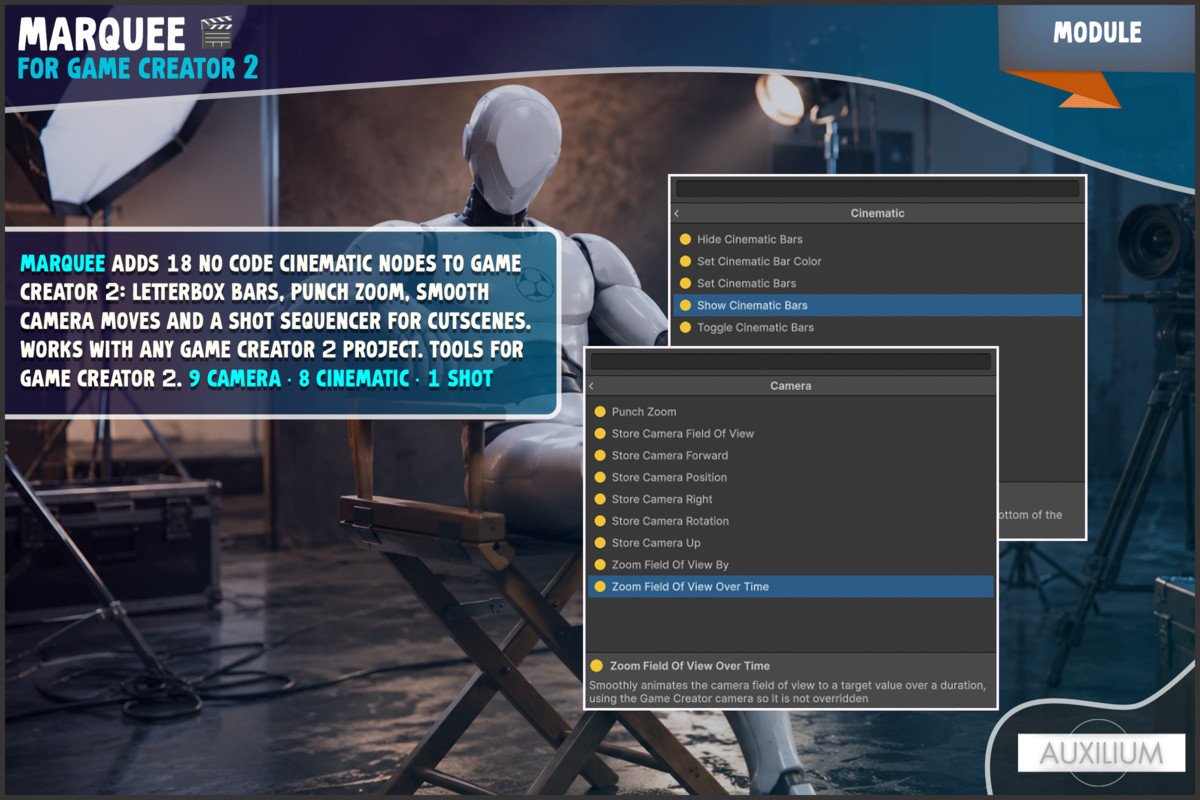This screenshot has width=1200, height=800.
Task: Select the highlighted Zoom Field Of View Over Time row
Action: (790, 587)
